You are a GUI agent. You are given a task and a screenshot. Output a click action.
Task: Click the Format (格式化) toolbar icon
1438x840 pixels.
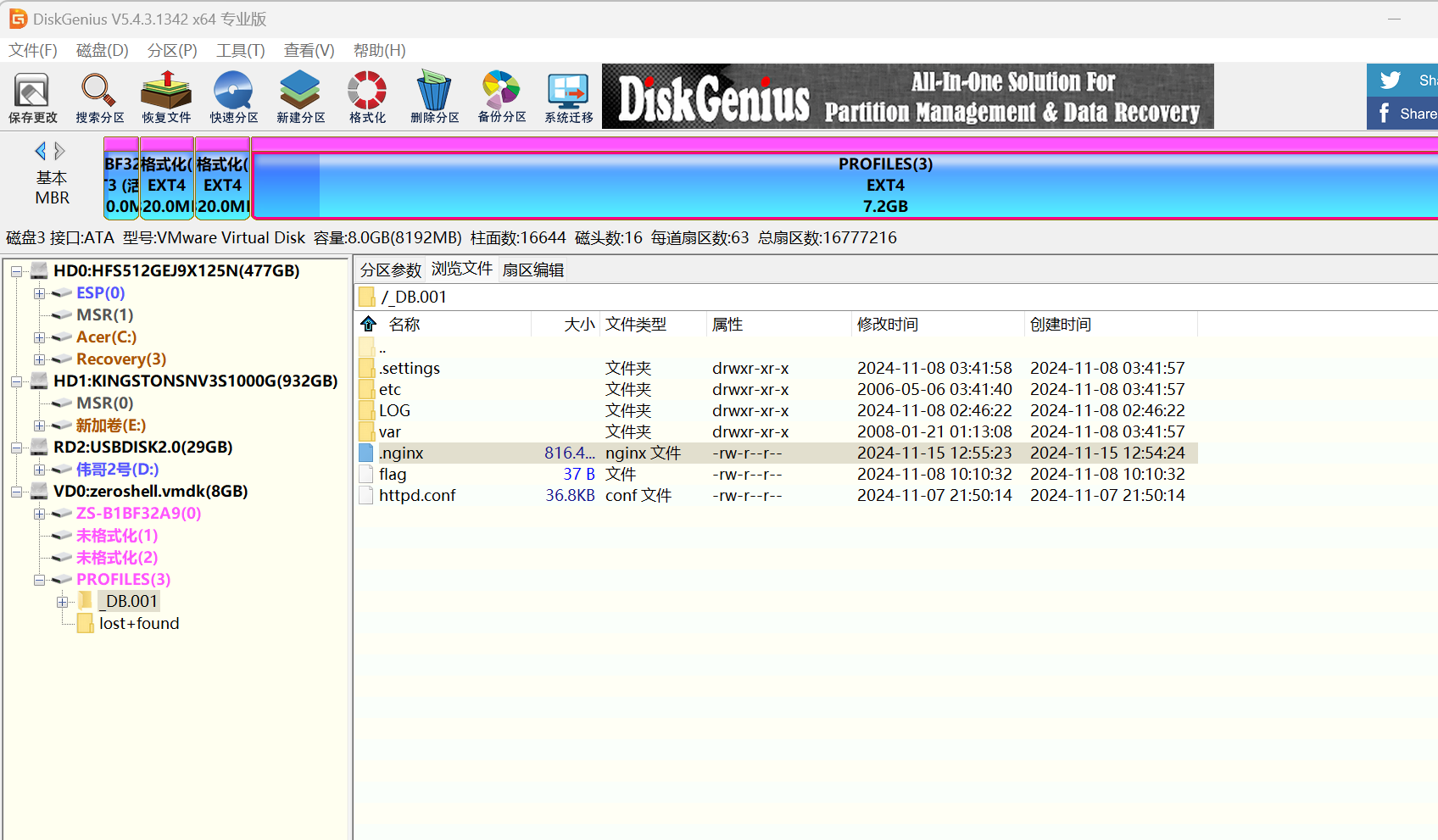(367, 97)
